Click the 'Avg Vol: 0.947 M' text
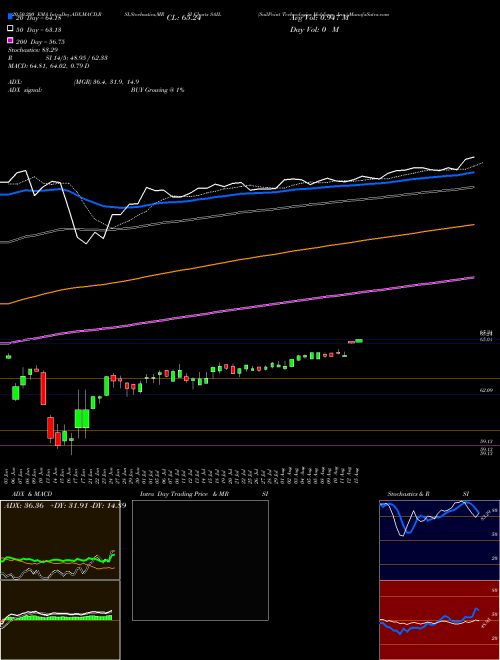The image size is (500, 660). pos(319,18)
